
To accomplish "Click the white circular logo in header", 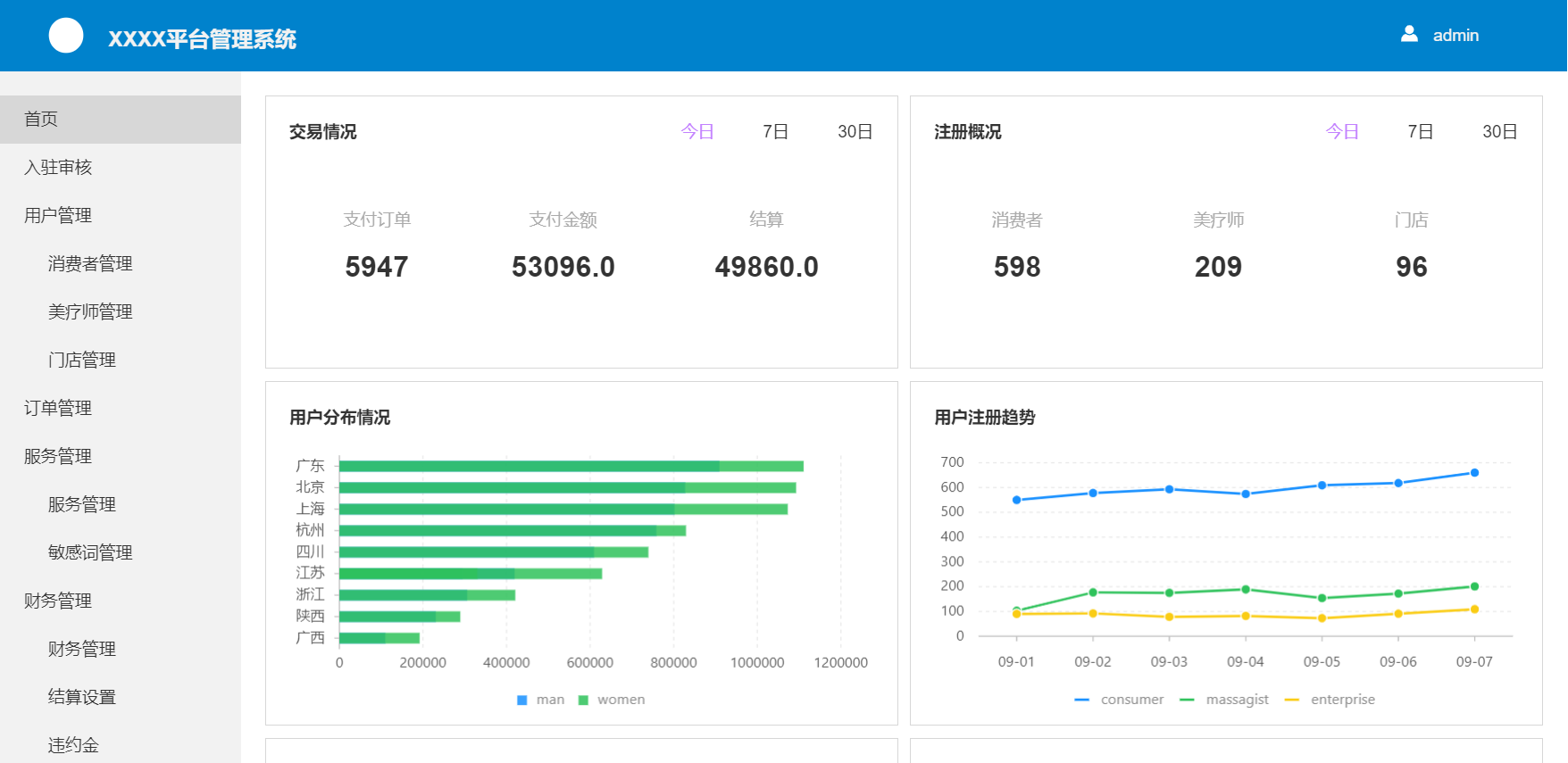I will (x=66, y=36).
